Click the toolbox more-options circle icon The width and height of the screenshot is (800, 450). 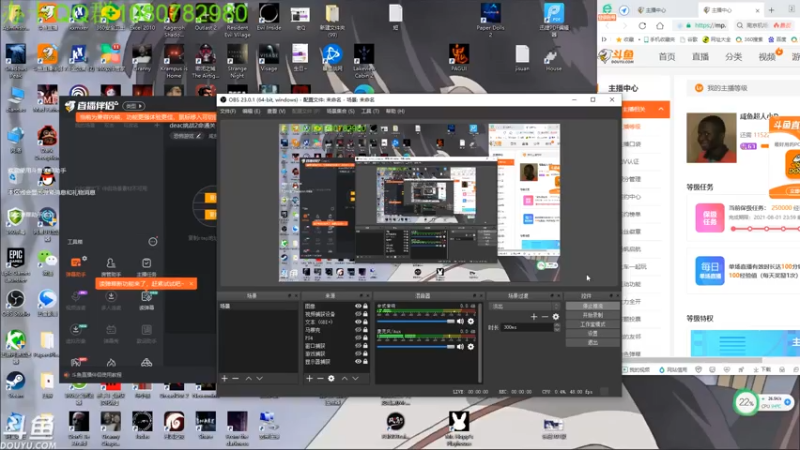[x=153, y=241]
